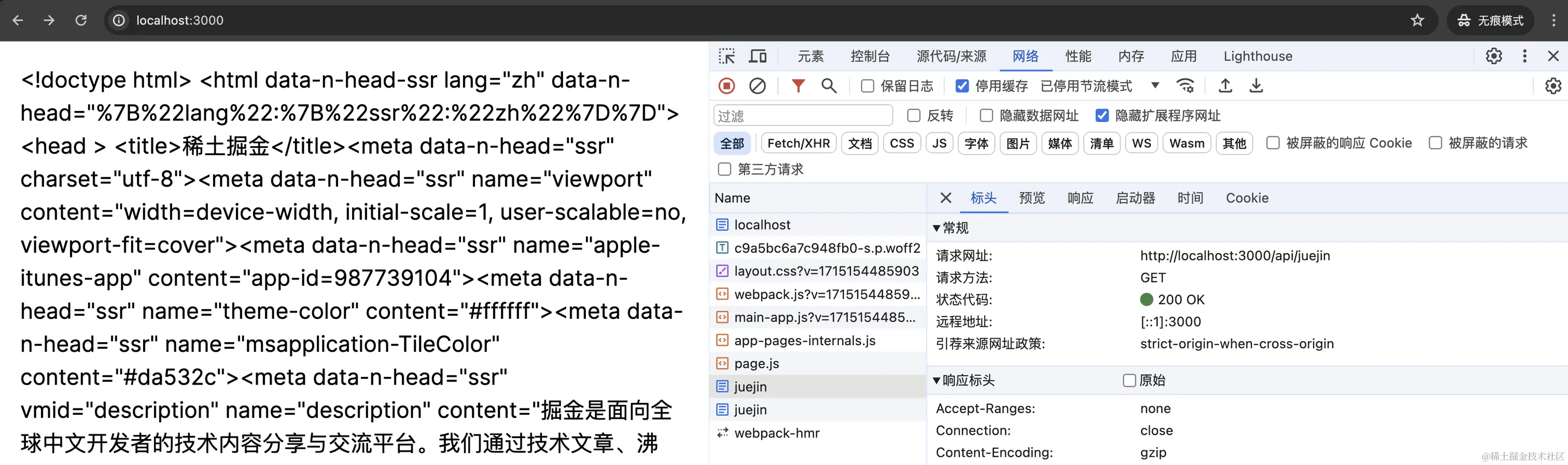Import HAR file with upload icon

[1225, 86]
